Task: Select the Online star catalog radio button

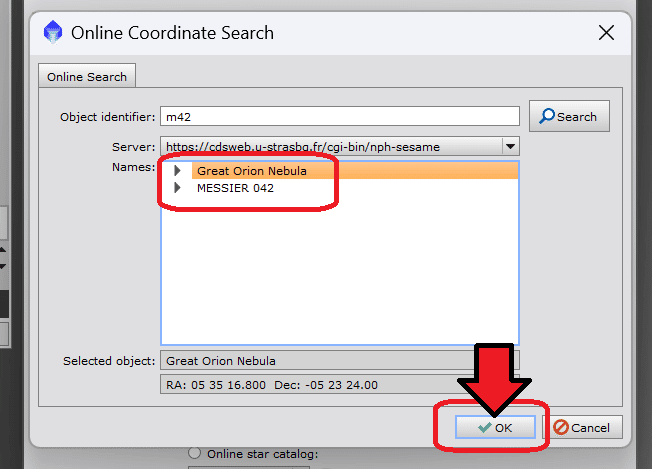Action: click(194, 453)
